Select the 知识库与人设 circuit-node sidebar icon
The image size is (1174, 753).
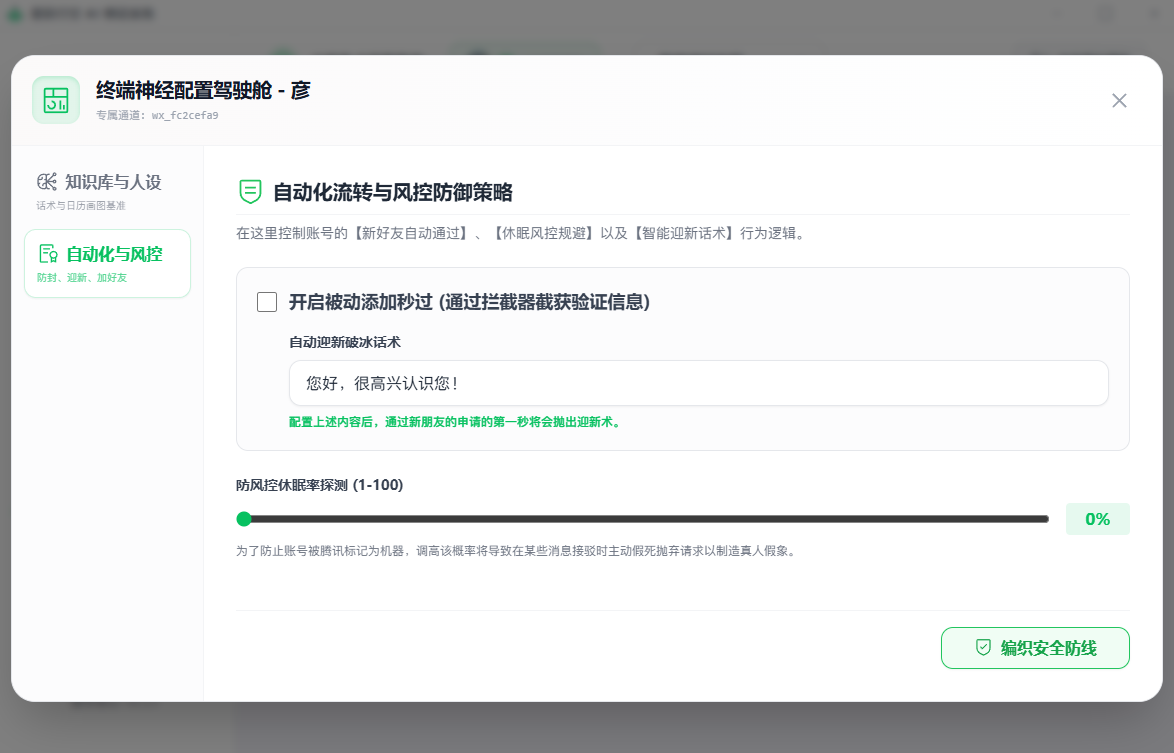[x=47, y=181]
